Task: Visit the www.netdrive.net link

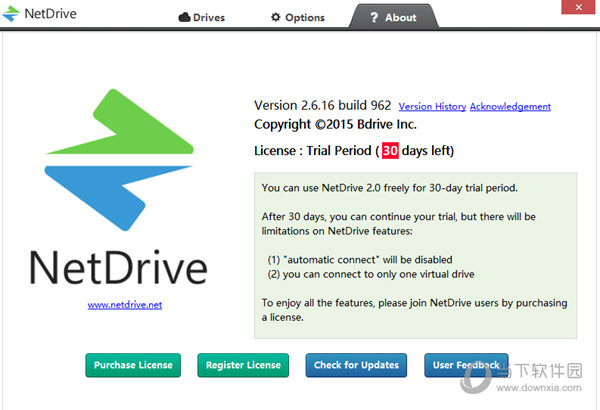Action: pos(125,305)
